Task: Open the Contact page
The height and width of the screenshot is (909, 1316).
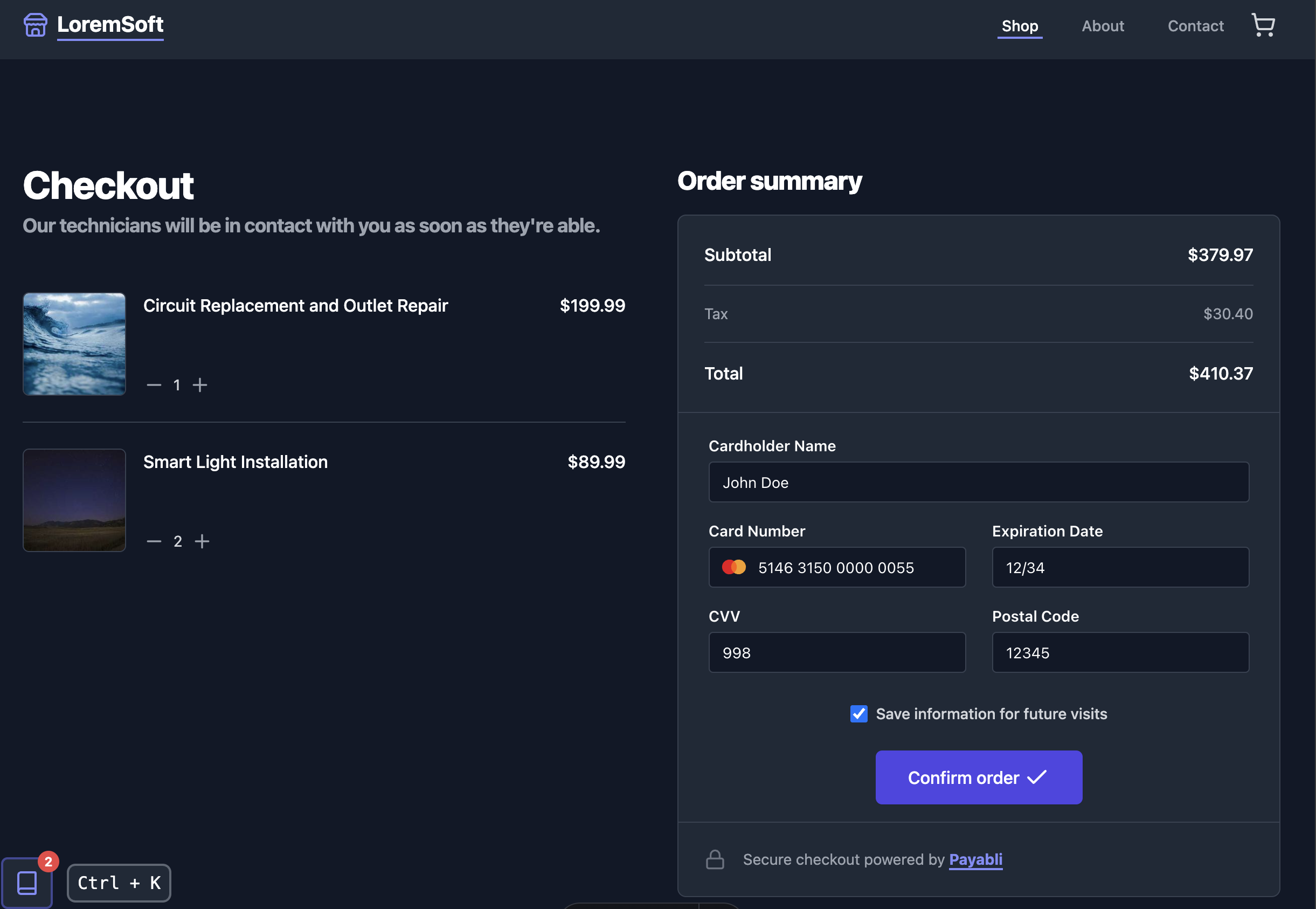Action: pos(1195,26)
